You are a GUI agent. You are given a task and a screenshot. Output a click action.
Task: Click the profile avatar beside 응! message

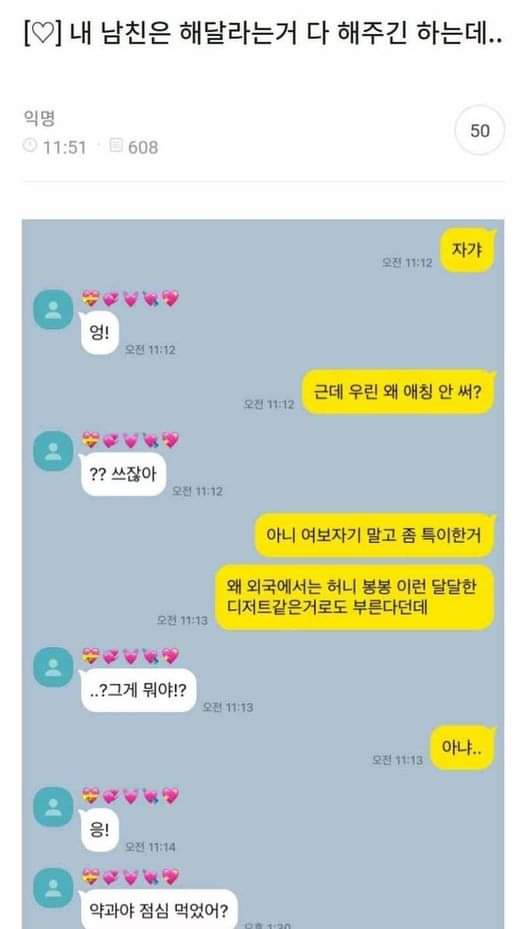[x=53, y=807]
